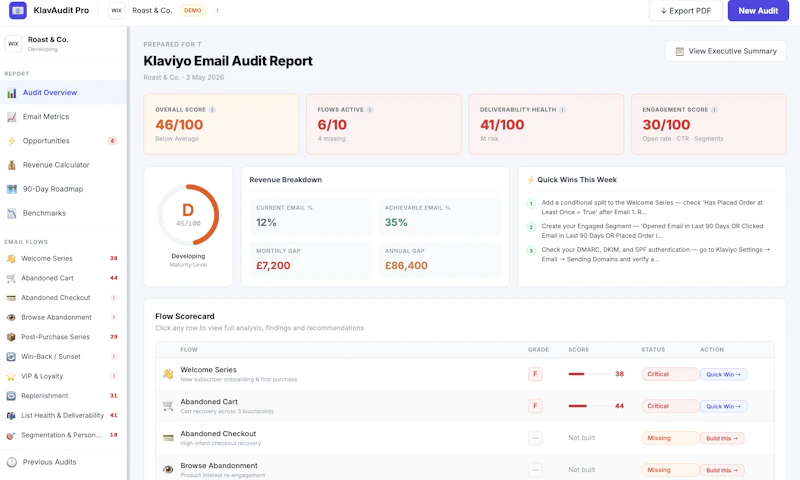Click the Abandoned Cart score bar
This screenshot has height=480, width=800.
(589, 406)
